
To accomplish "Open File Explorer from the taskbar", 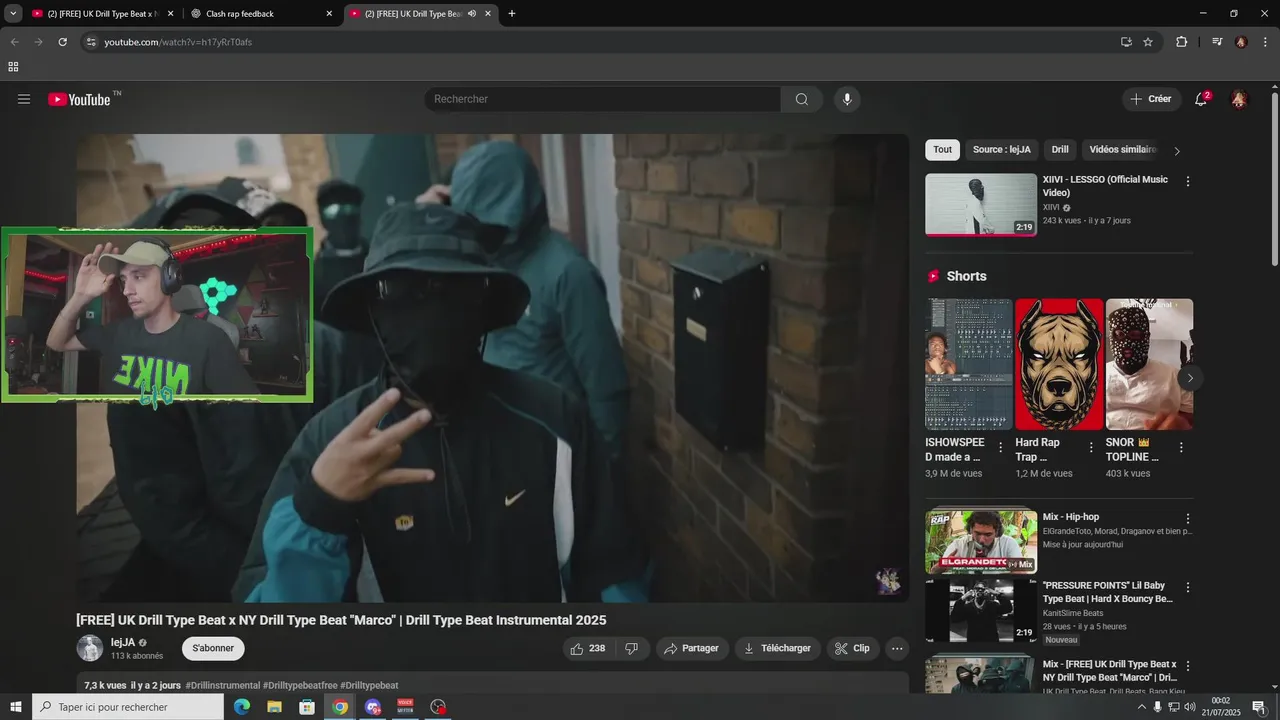I will click(x=274, y=707).
